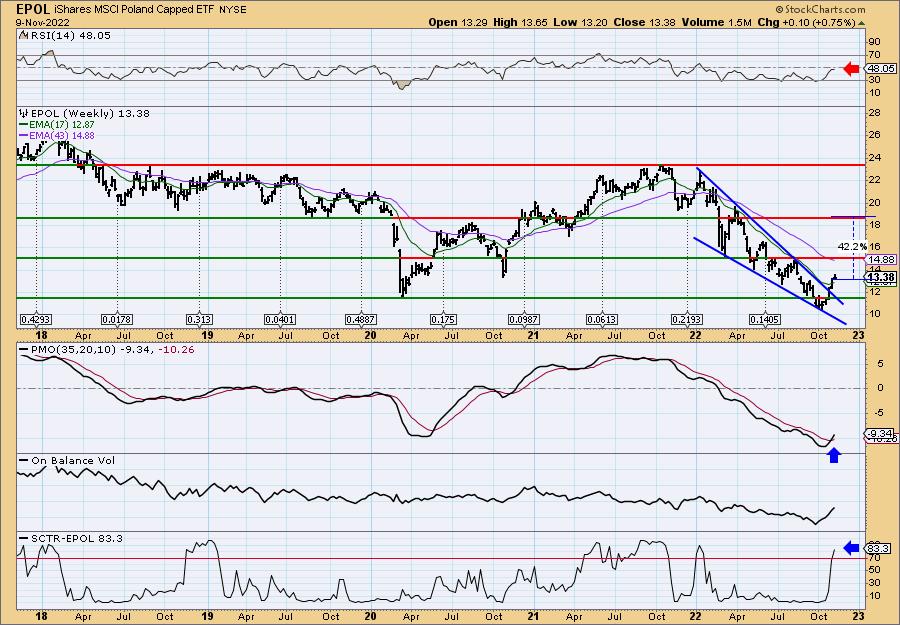Click the -9.34 PMO value tag
This screenshot has height=625, width=900.
[880, 434]
